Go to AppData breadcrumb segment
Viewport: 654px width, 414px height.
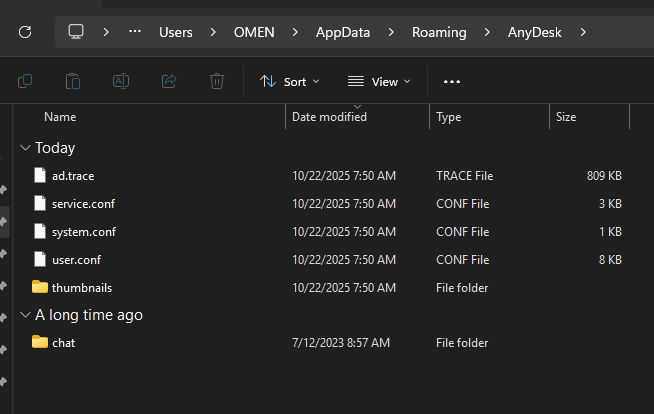343,32
